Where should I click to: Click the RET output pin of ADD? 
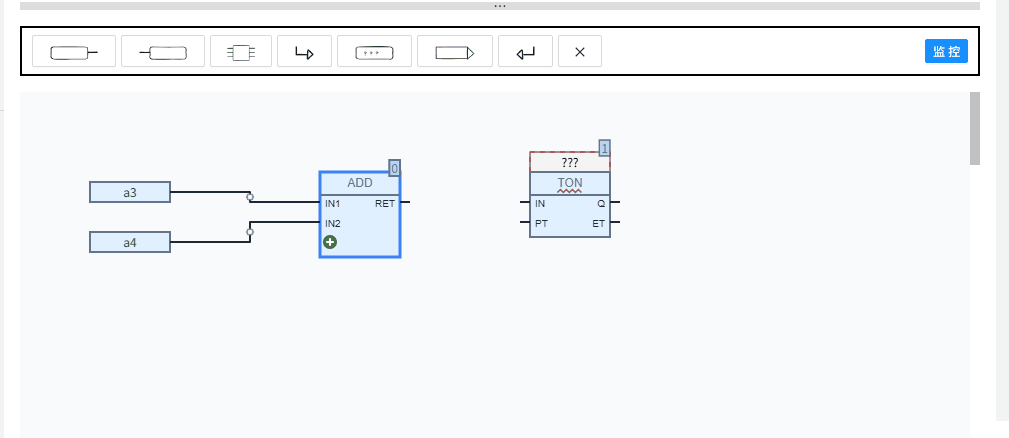click(x=385, y=203)
